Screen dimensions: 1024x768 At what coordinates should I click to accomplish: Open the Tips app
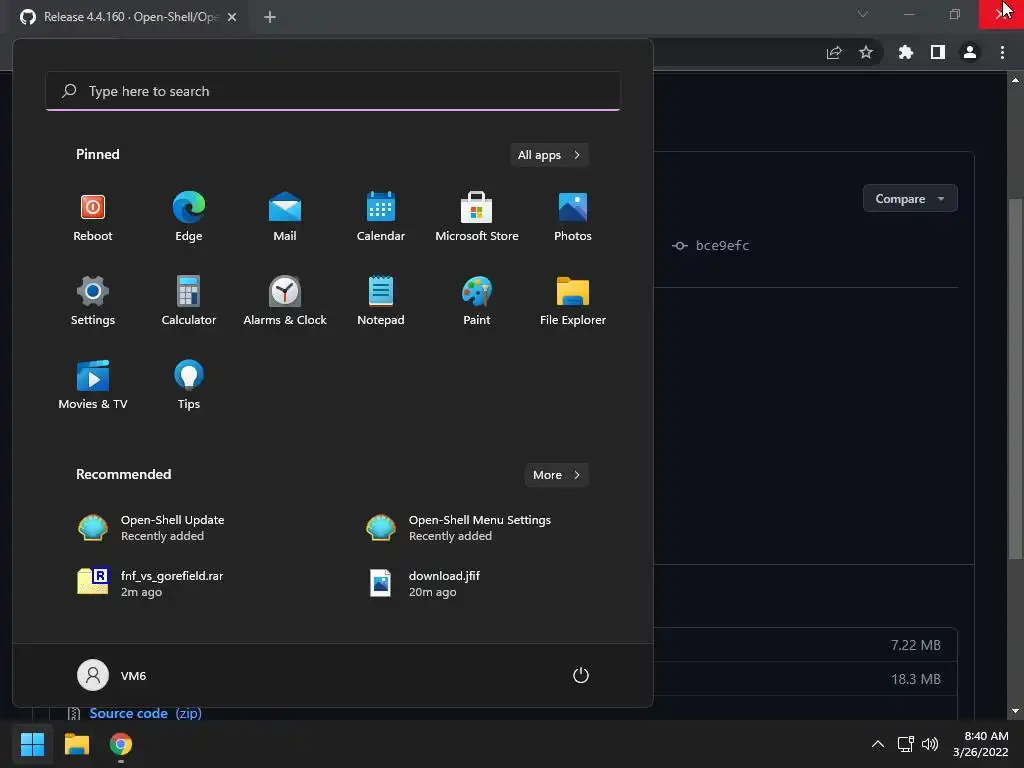[188, 385]
